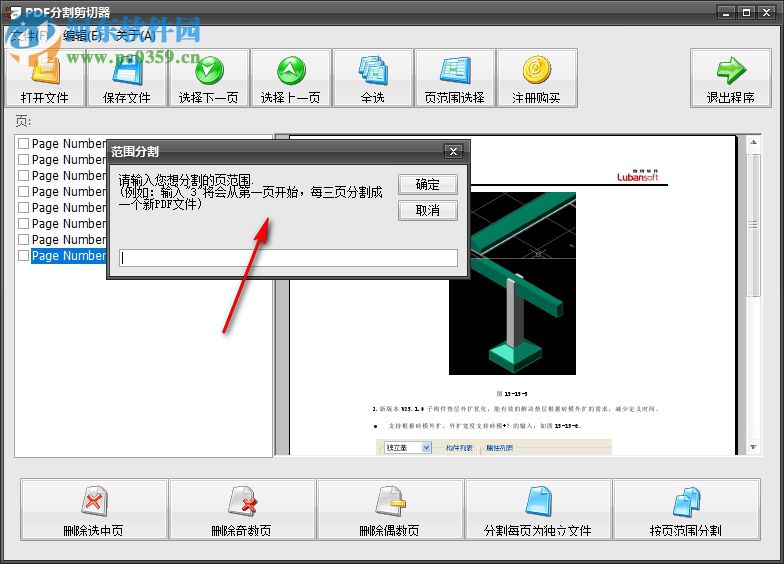Select the blue highlighted Page Number entry
The width and height of the screenshot is (784, 564).
(68, 256)
